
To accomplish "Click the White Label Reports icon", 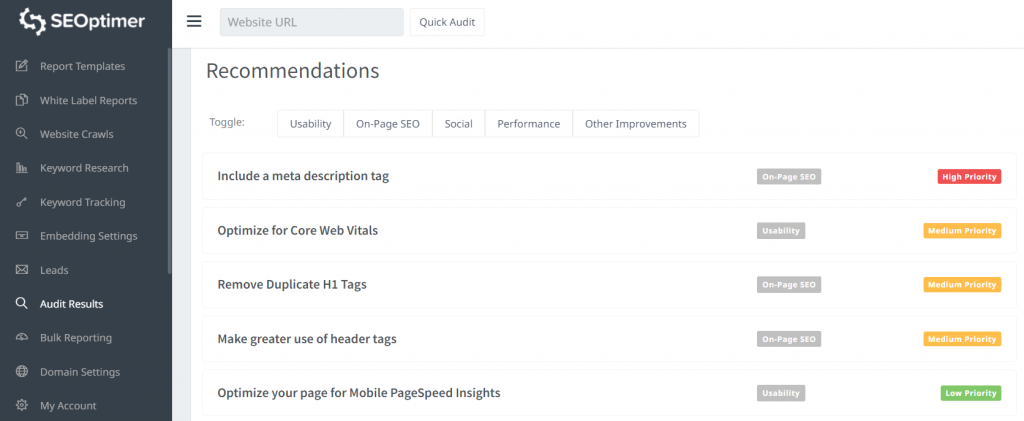I will (x=21, y=100).
